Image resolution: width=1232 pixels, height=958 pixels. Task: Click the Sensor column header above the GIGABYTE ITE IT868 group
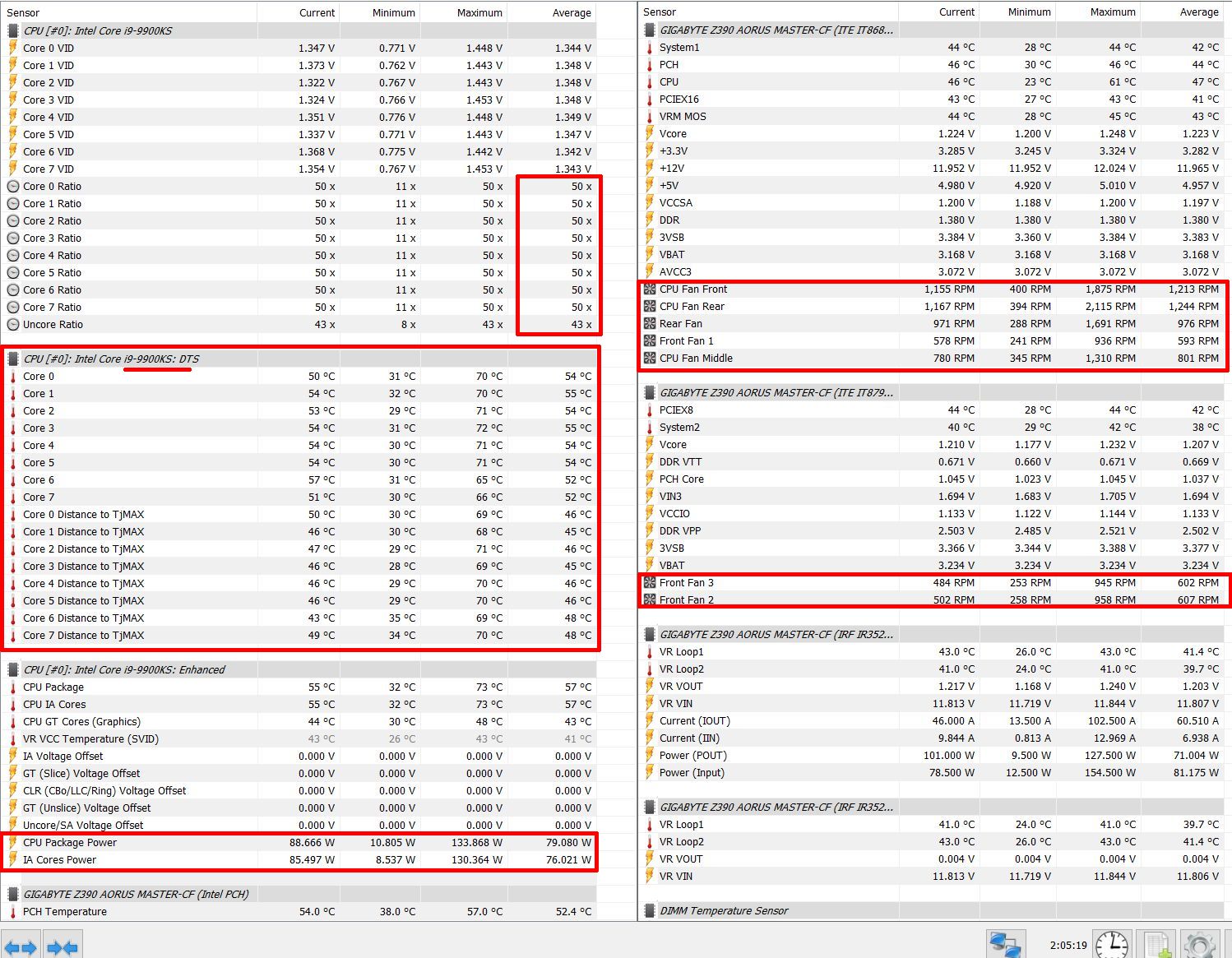(660, 12)
